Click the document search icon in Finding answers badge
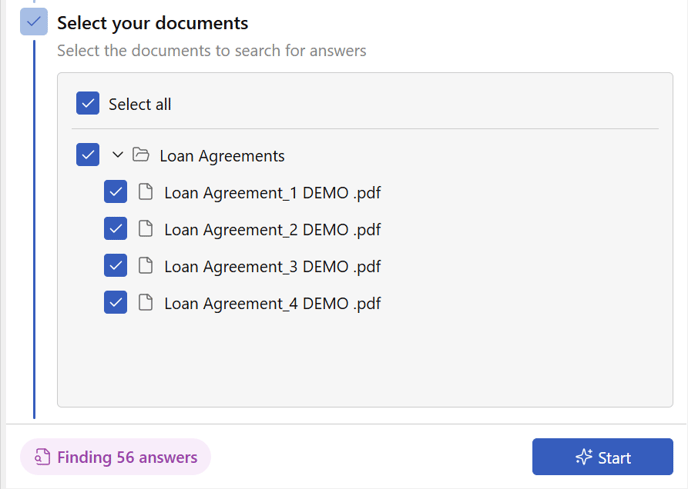 [42, 457]
